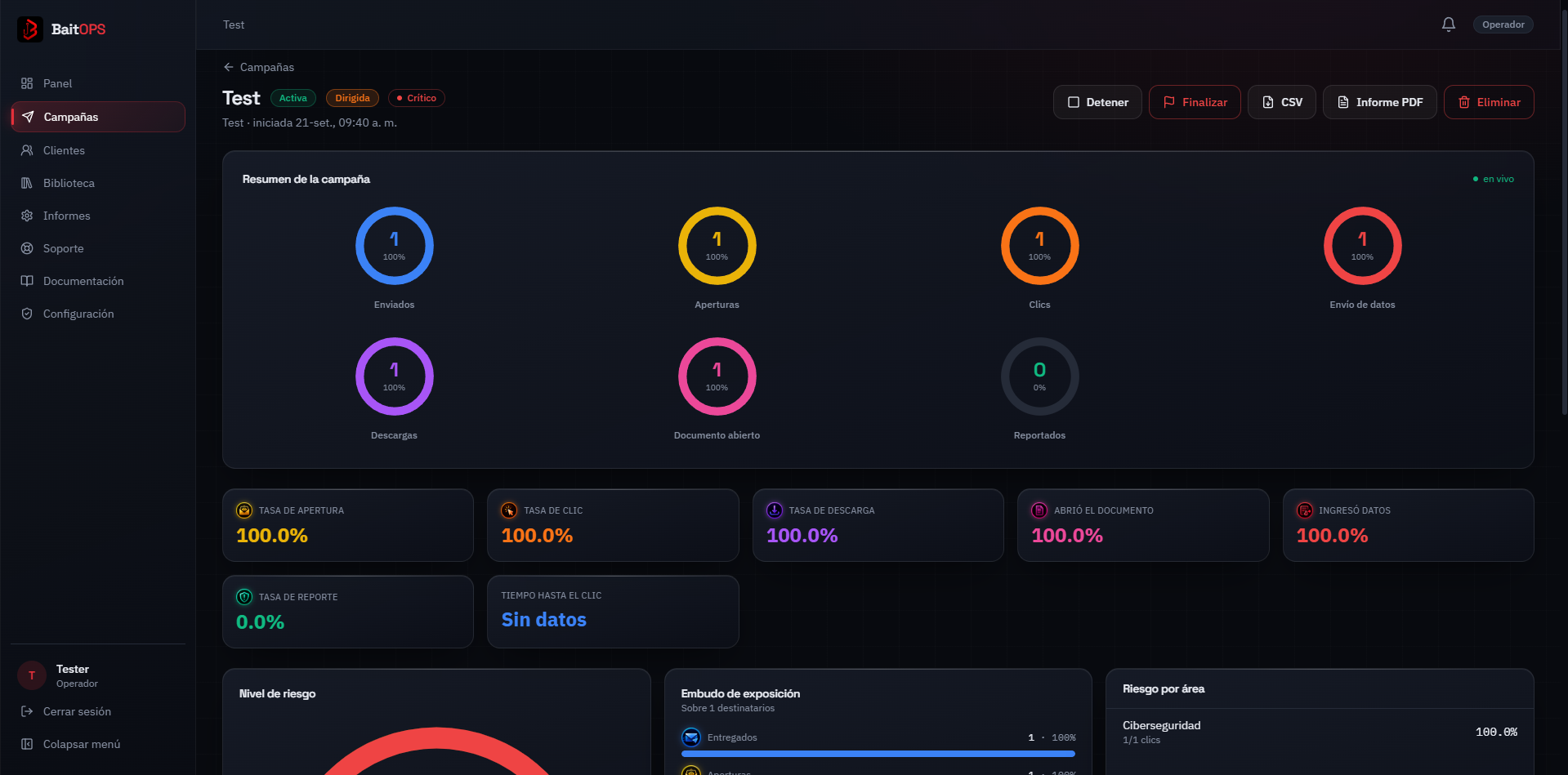The height and width of the screenshot is (775, 1568).
Task: Collapse the sidebar with Colapsar menú
Action: click(x=98, y=744)
